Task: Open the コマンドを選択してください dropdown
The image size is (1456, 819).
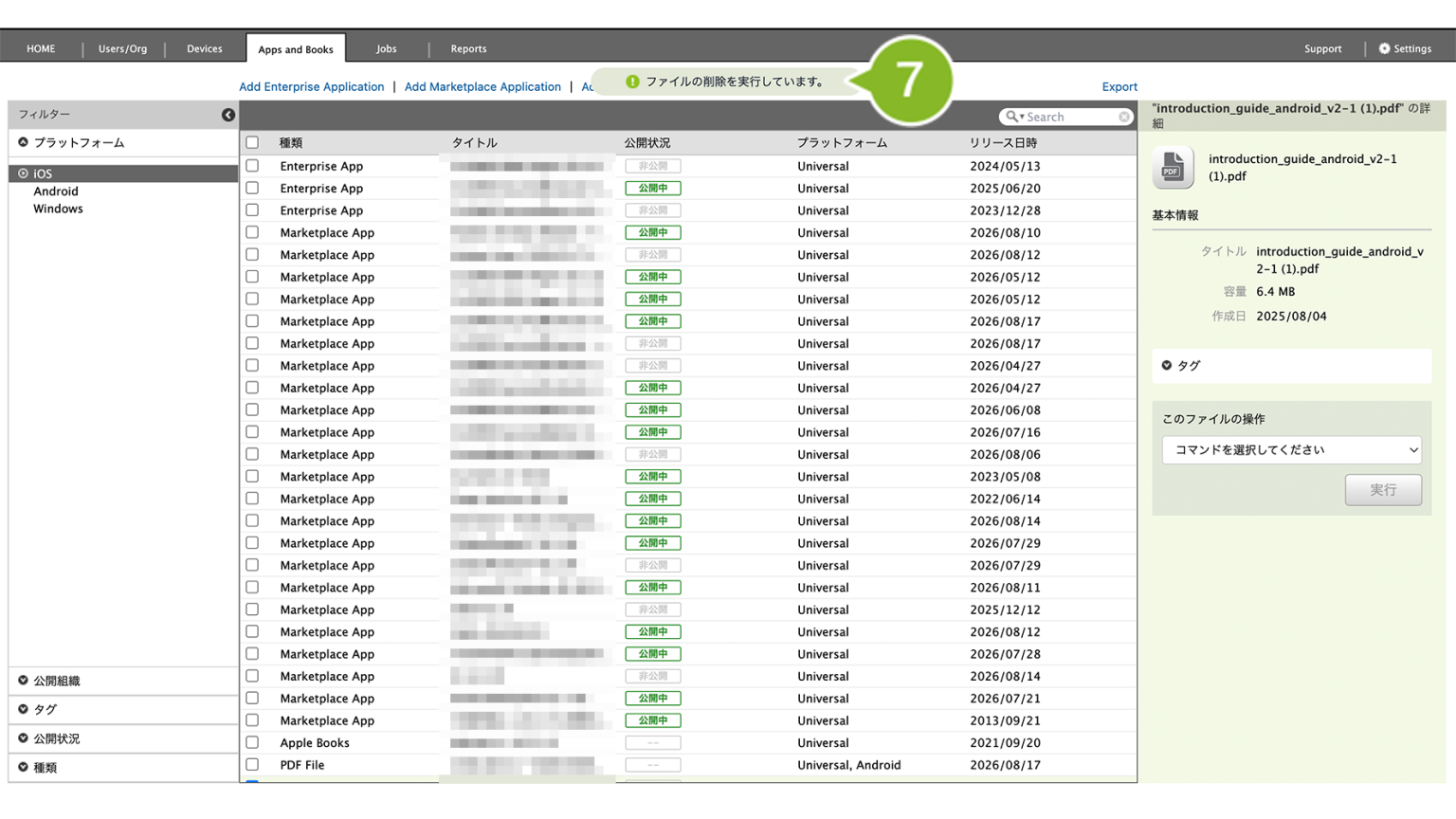Action: 1291,449
